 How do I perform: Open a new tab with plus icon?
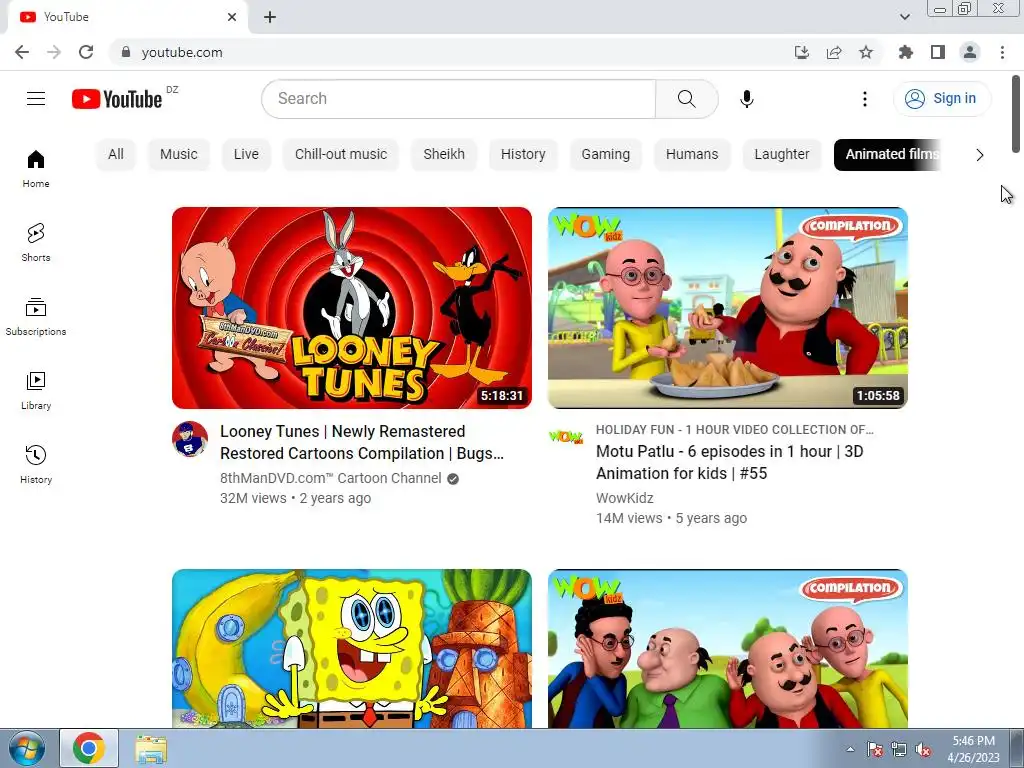[x=270, y=17]
